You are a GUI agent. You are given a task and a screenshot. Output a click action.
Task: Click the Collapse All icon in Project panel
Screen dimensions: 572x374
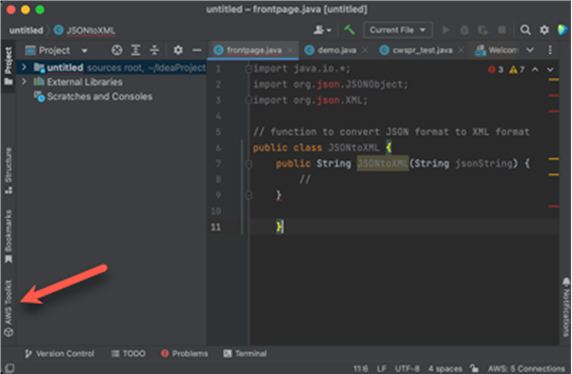[154, 50]
